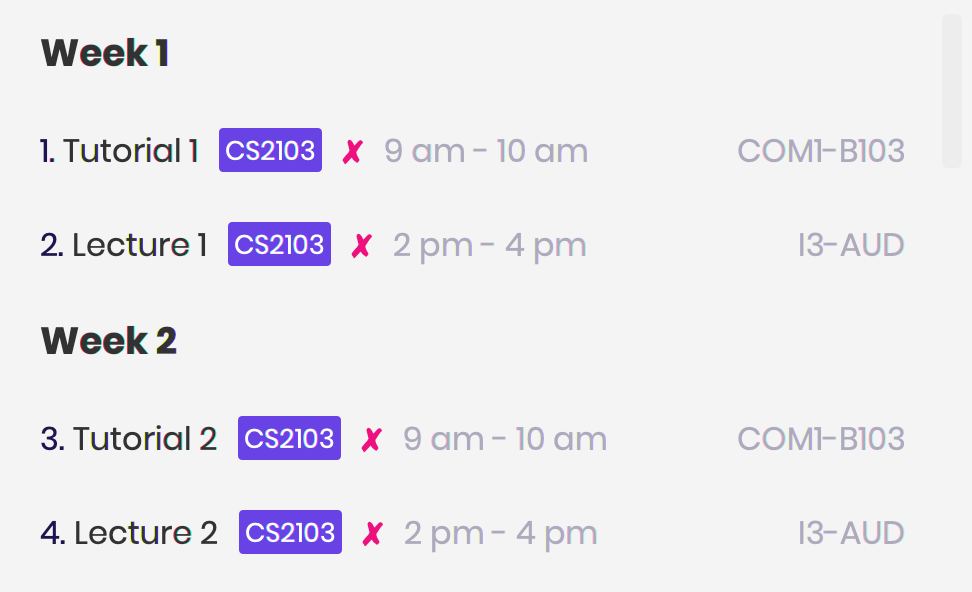Click the CS2103 tag on Lecture 2
This screenshot has width=972, height=592.
[x=290, y=532]
